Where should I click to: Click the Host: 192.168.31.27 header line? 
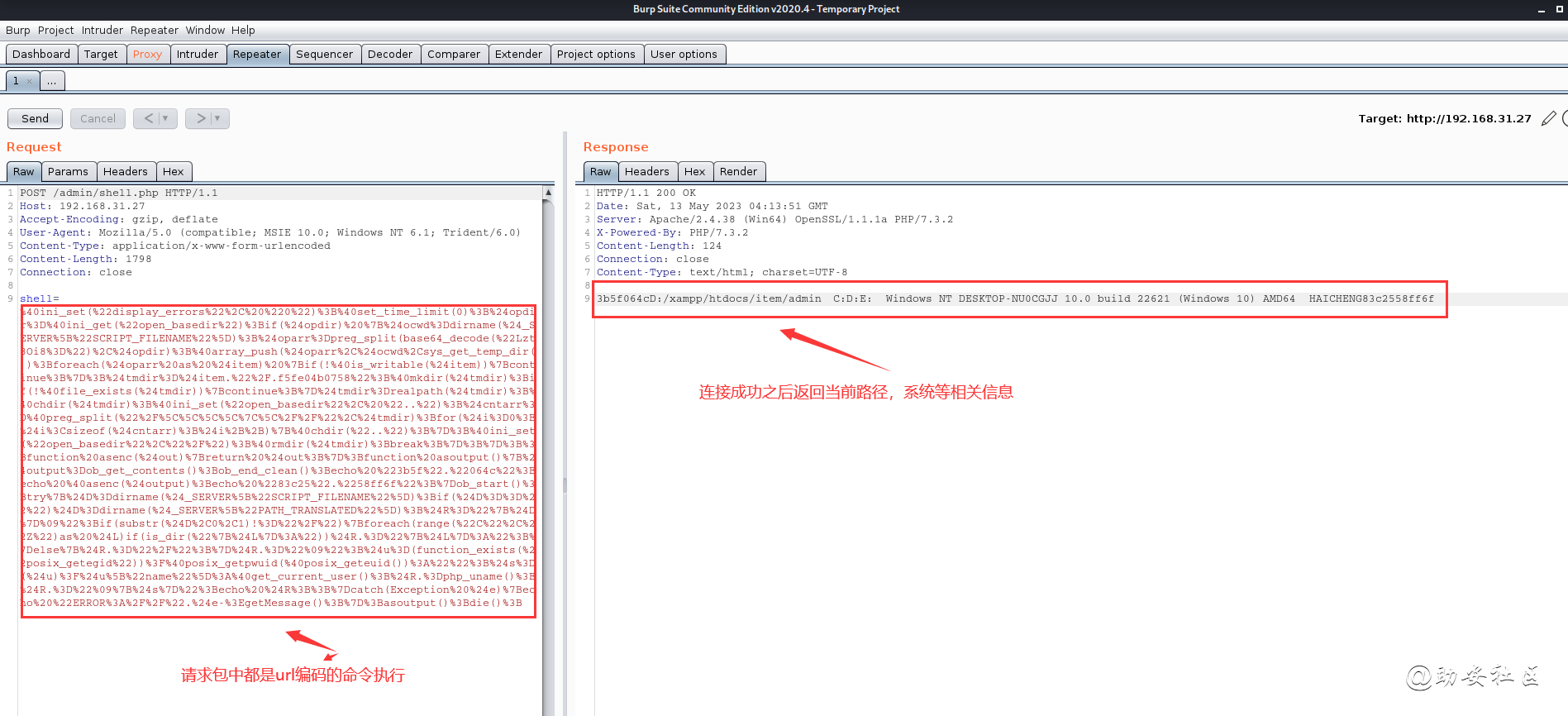click(83, 207)
